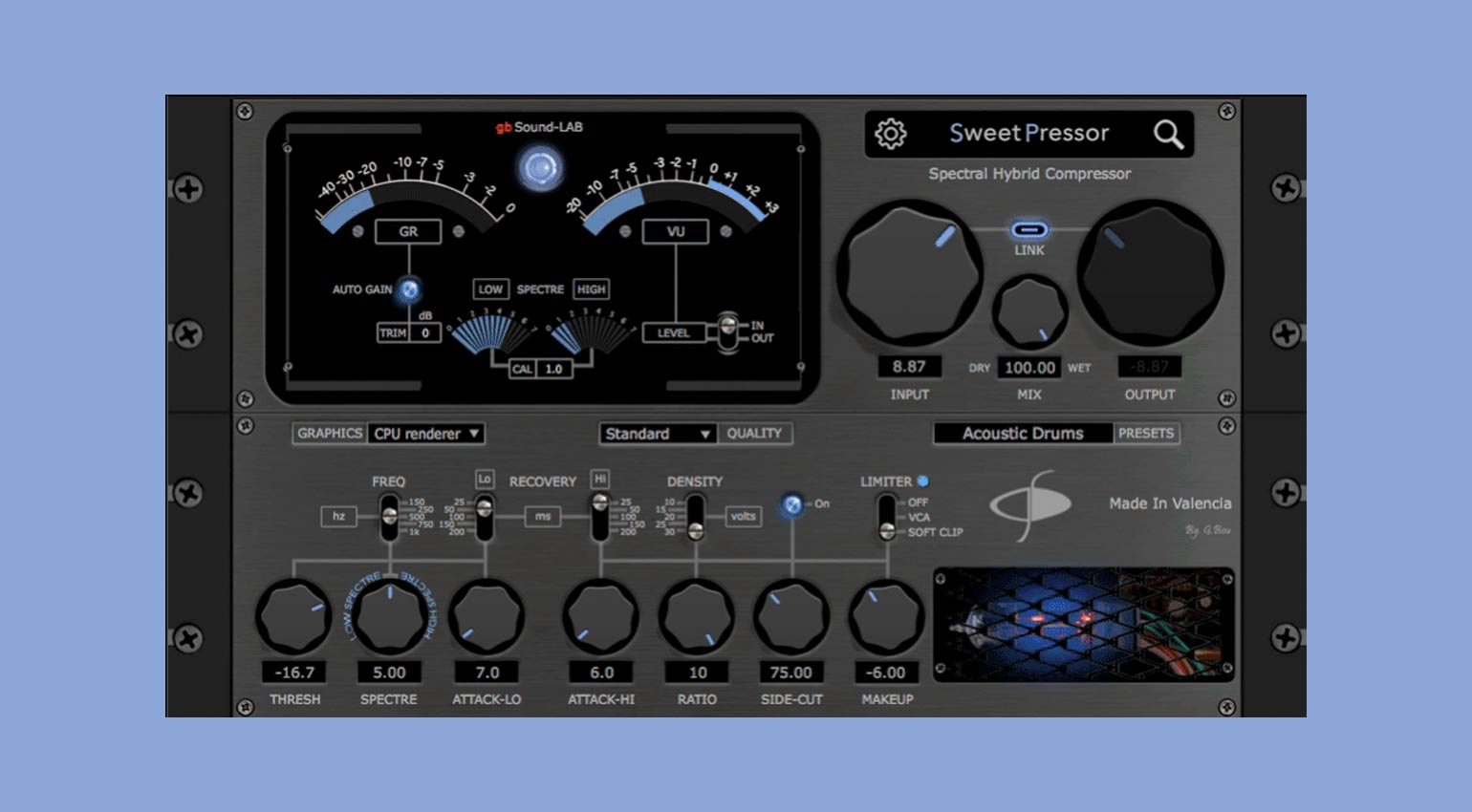Flip the LEVEL IN/OUT switch
Screen dimensions: 1472x812
(728, 331)
